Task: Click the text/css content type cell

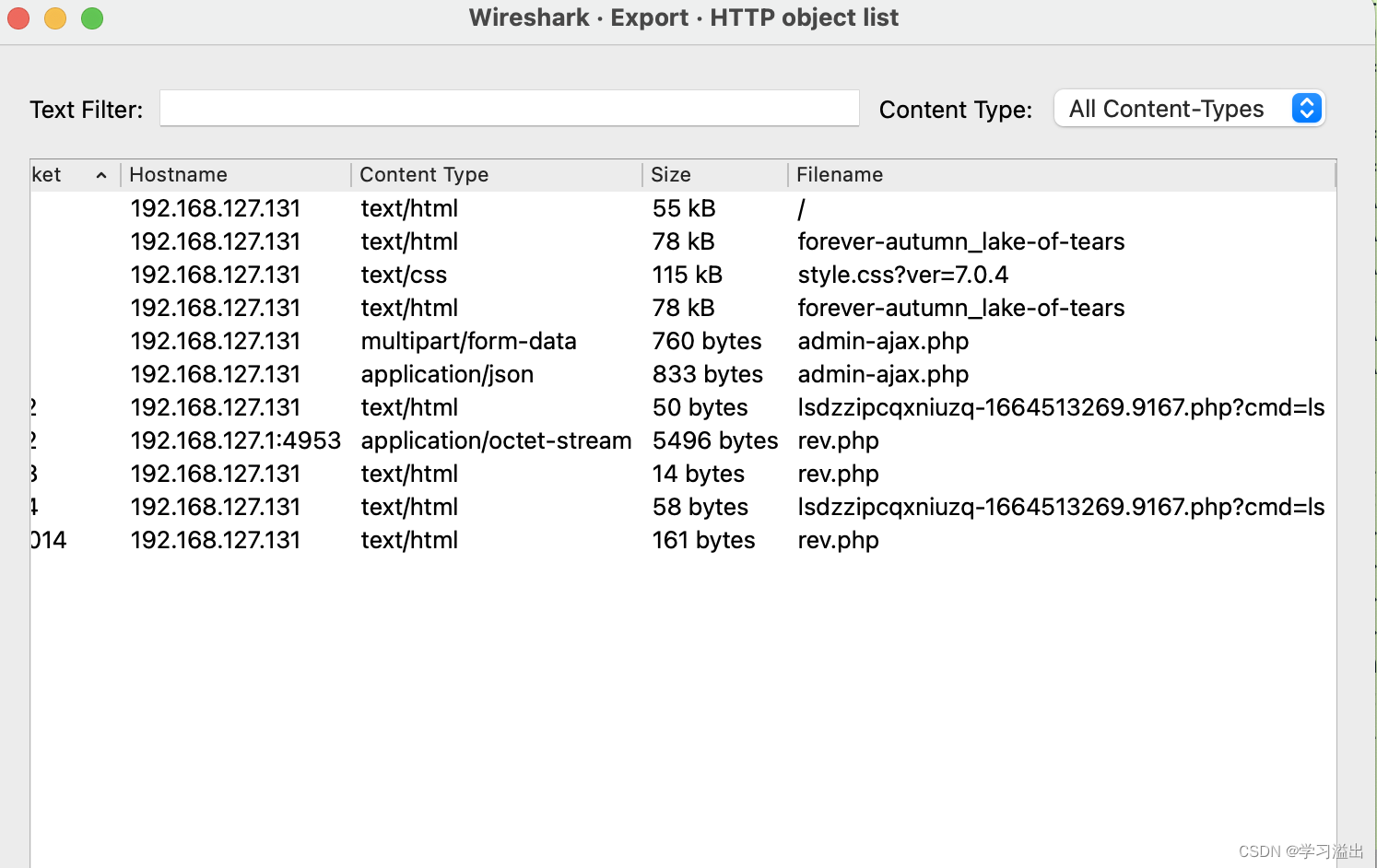Action: (x=404, y=275)
